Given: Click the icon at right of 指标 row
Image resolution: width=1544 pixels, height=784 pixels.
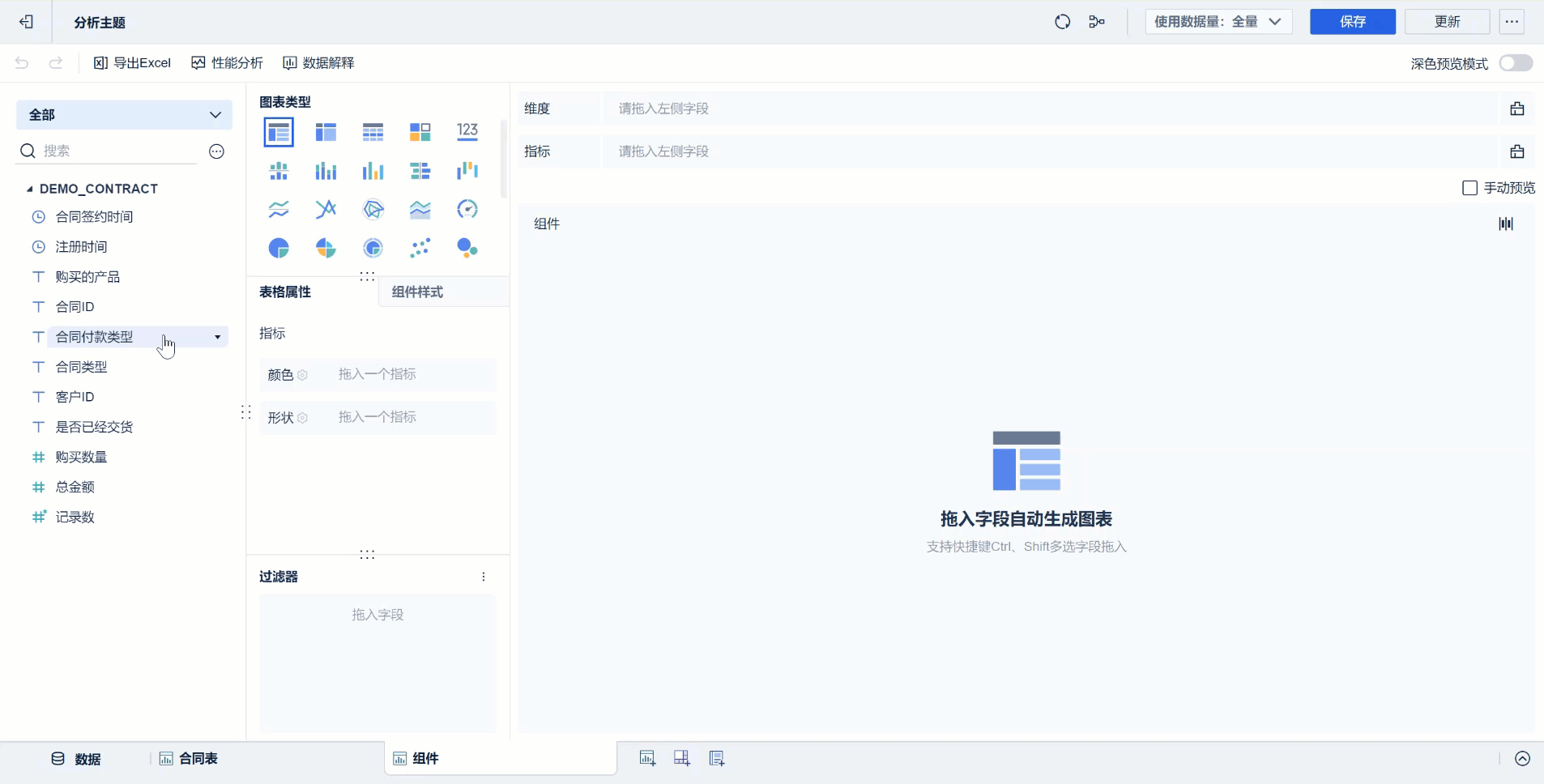Looking at the screenshot, I should point(1517,151).
